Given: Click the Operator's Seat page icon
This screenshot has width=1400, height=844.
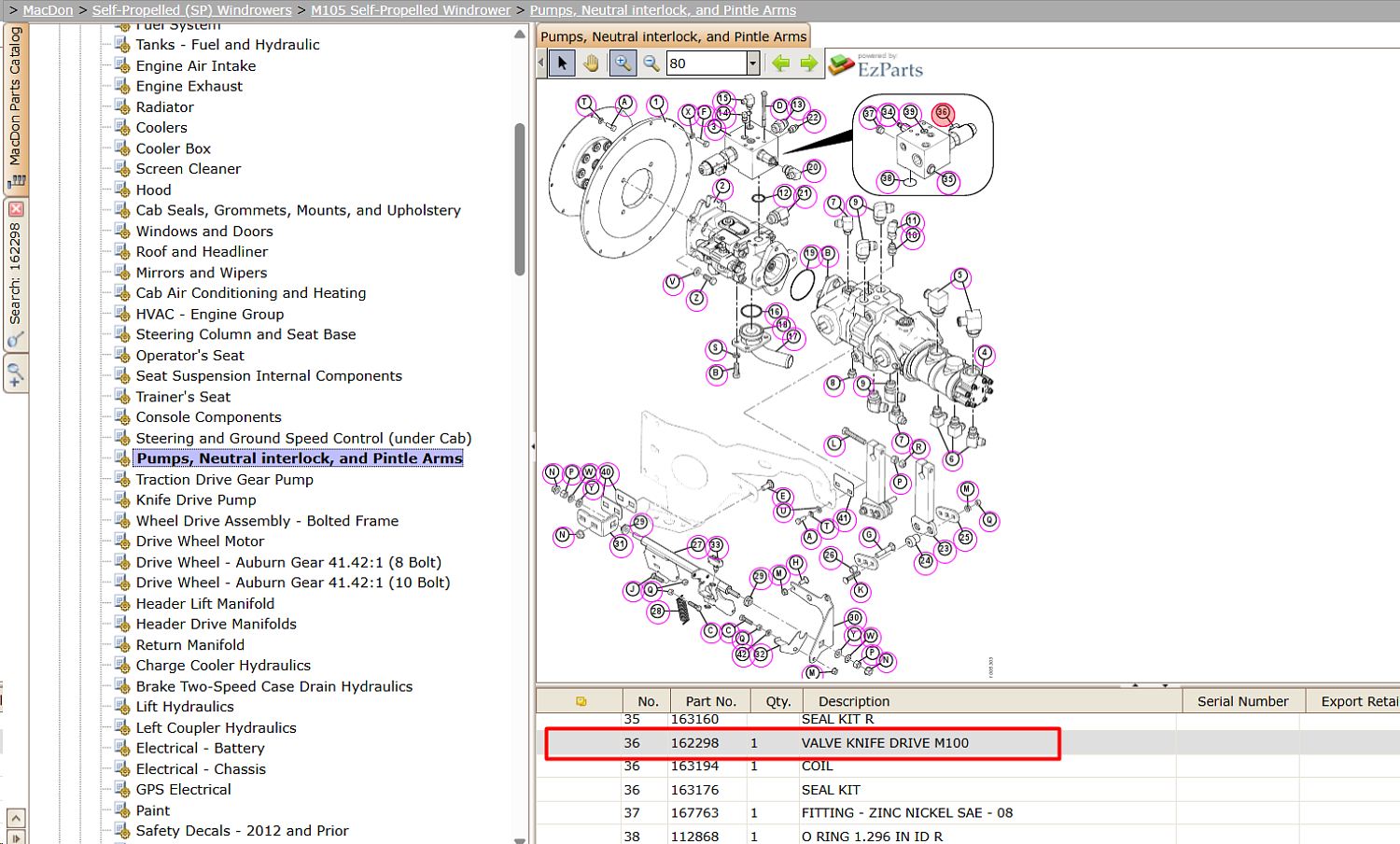Looking at the screenshot, I should 122,355.
